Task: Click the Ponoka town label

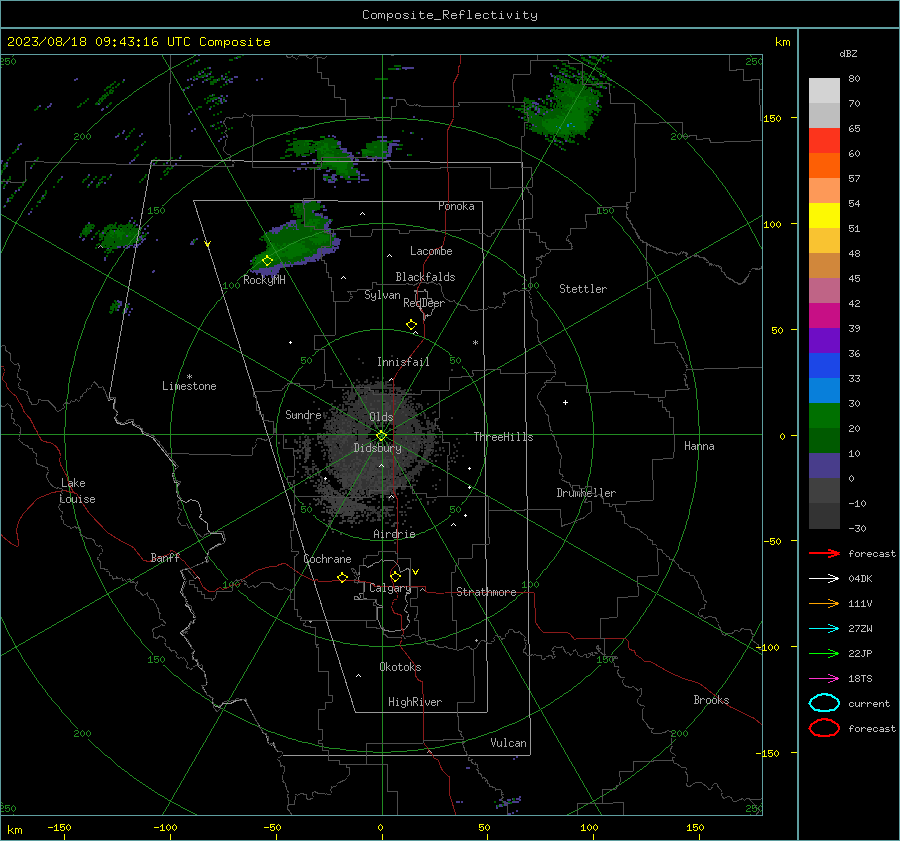Action: [456, 206]
